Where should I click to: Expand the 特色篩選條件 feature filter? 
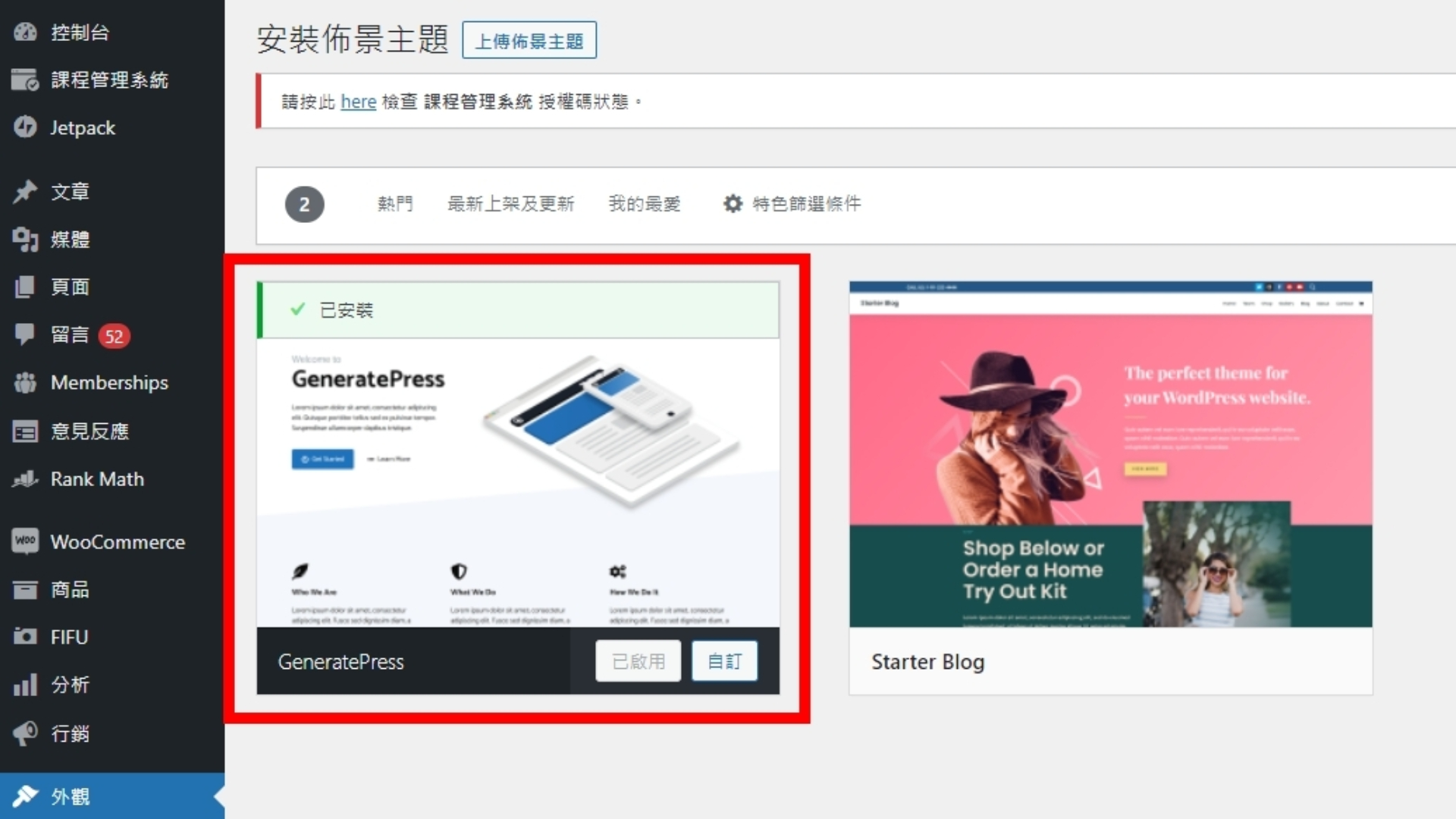(x=792, y=203)
